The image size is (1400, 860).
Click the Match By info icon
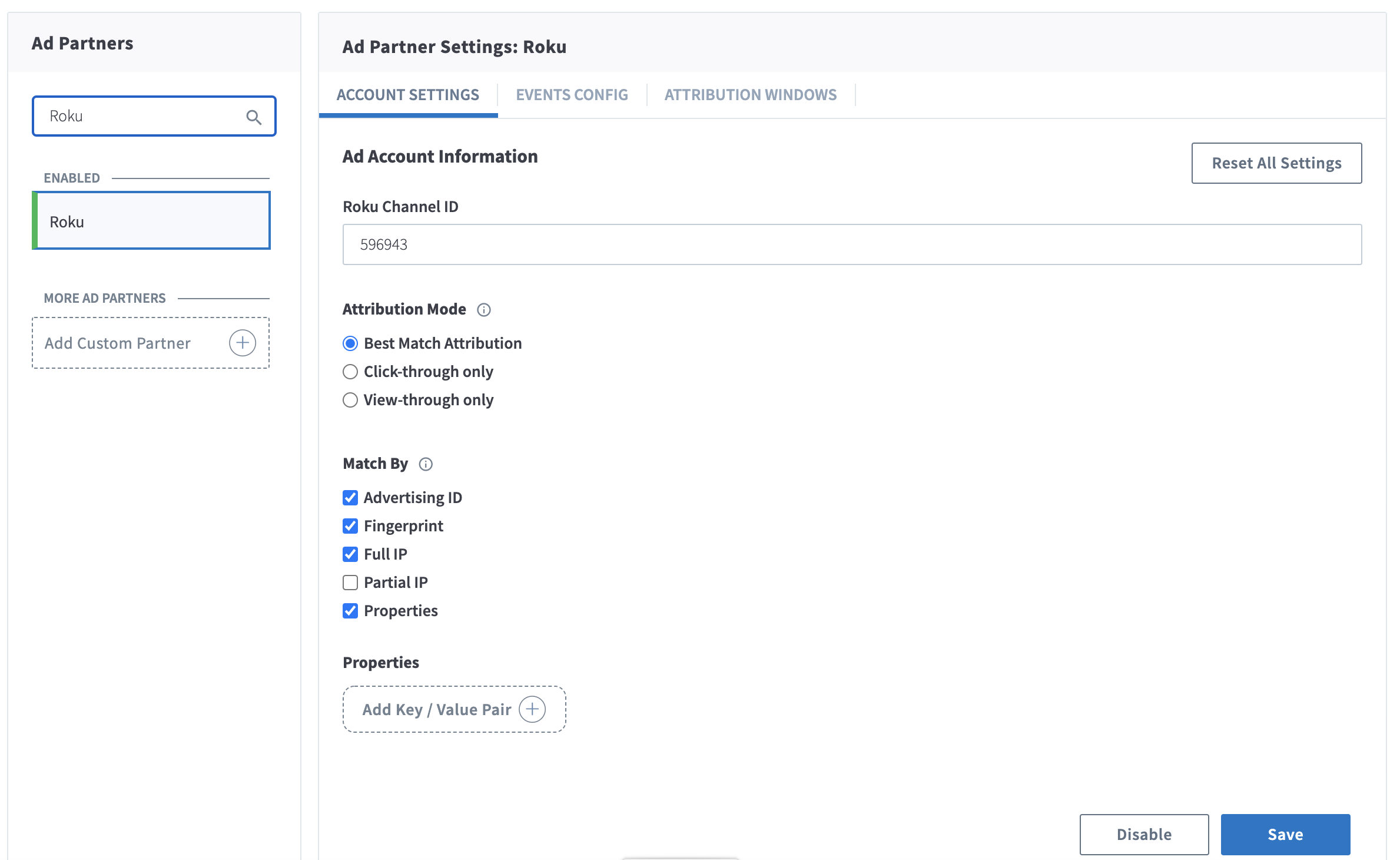[x=426, y=464]
